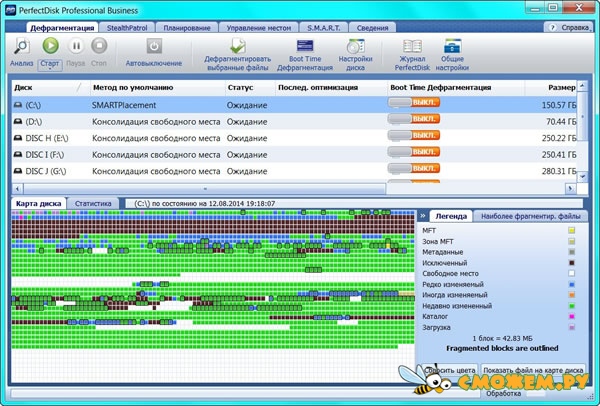Switch to the Планирование tab
This screenshot has height=406, width=600.
point(187,28)
